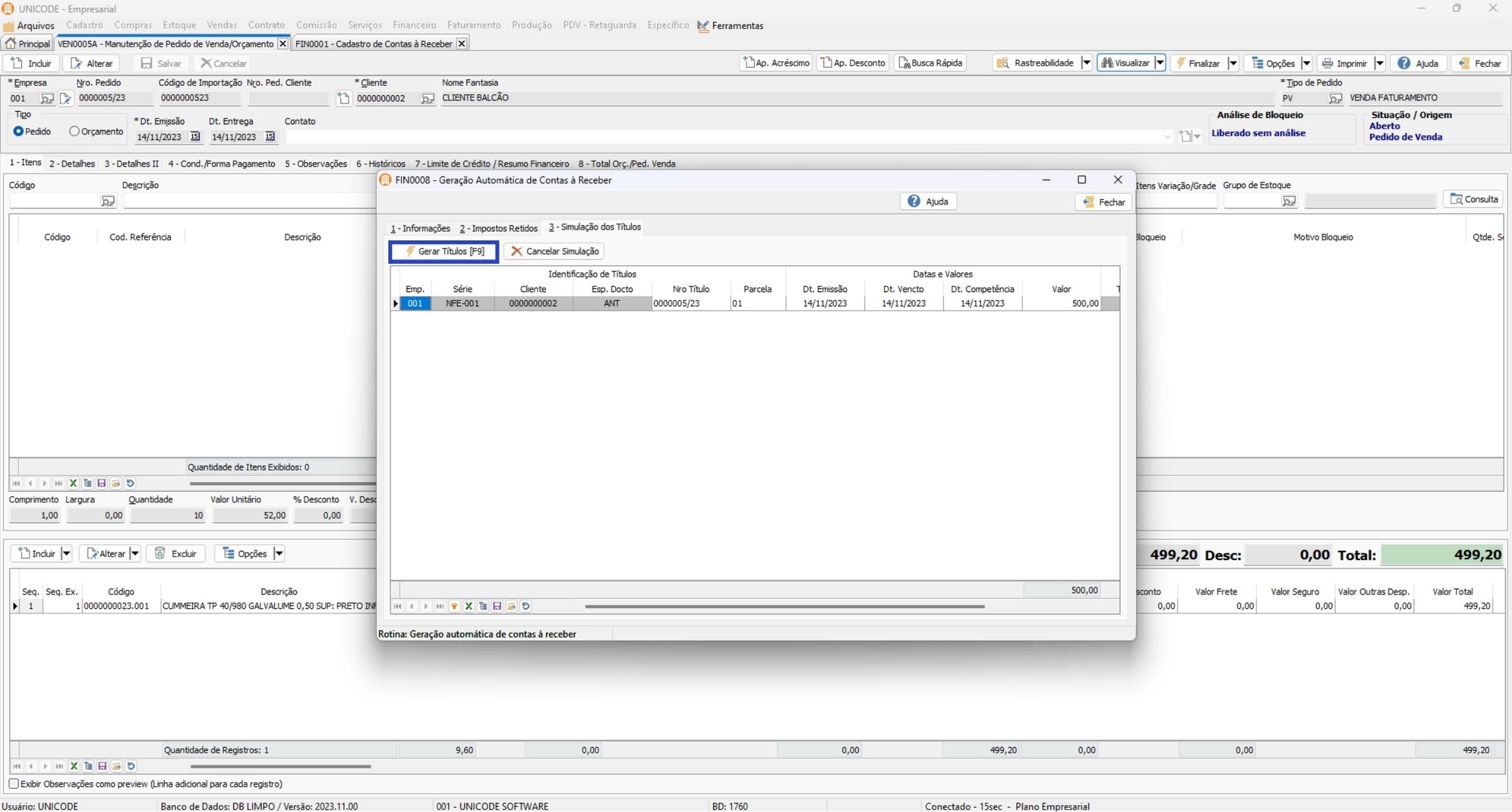The image size is (1512, 812).
Task: Switch to 2 - Impostos Retidos tab
Action: pos(499,228)
